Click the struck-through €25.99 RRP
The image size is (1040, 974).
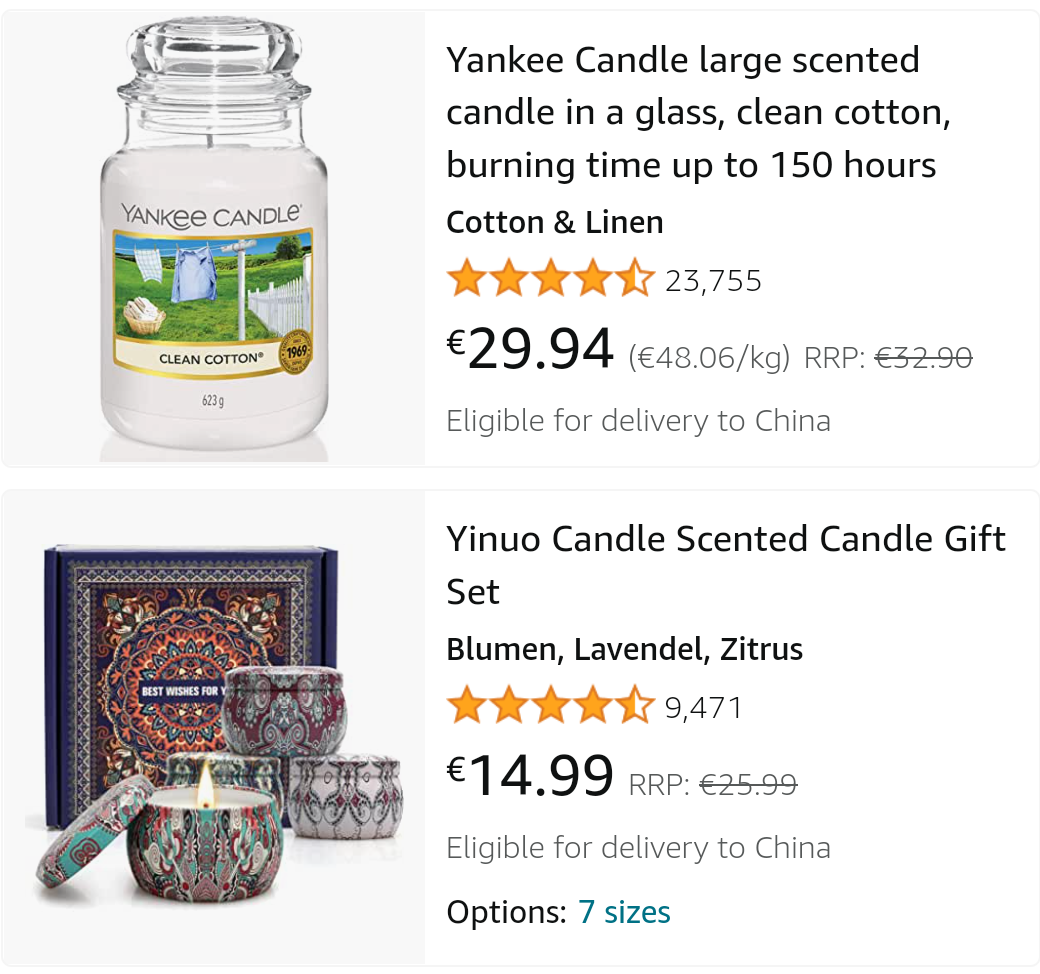[x=748, y=785]
